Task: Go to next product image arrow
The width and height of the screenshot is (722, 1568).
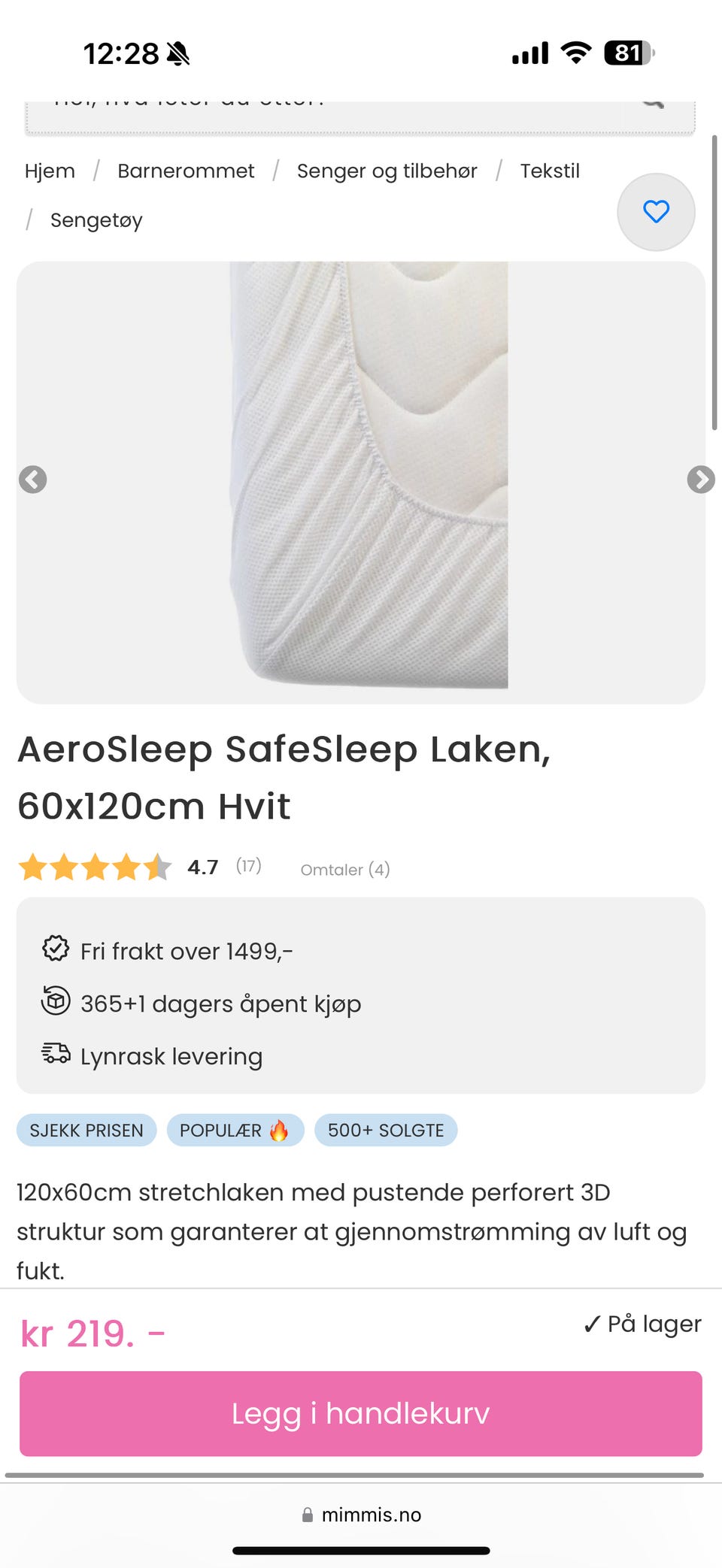Action: (x=701, y=480)
